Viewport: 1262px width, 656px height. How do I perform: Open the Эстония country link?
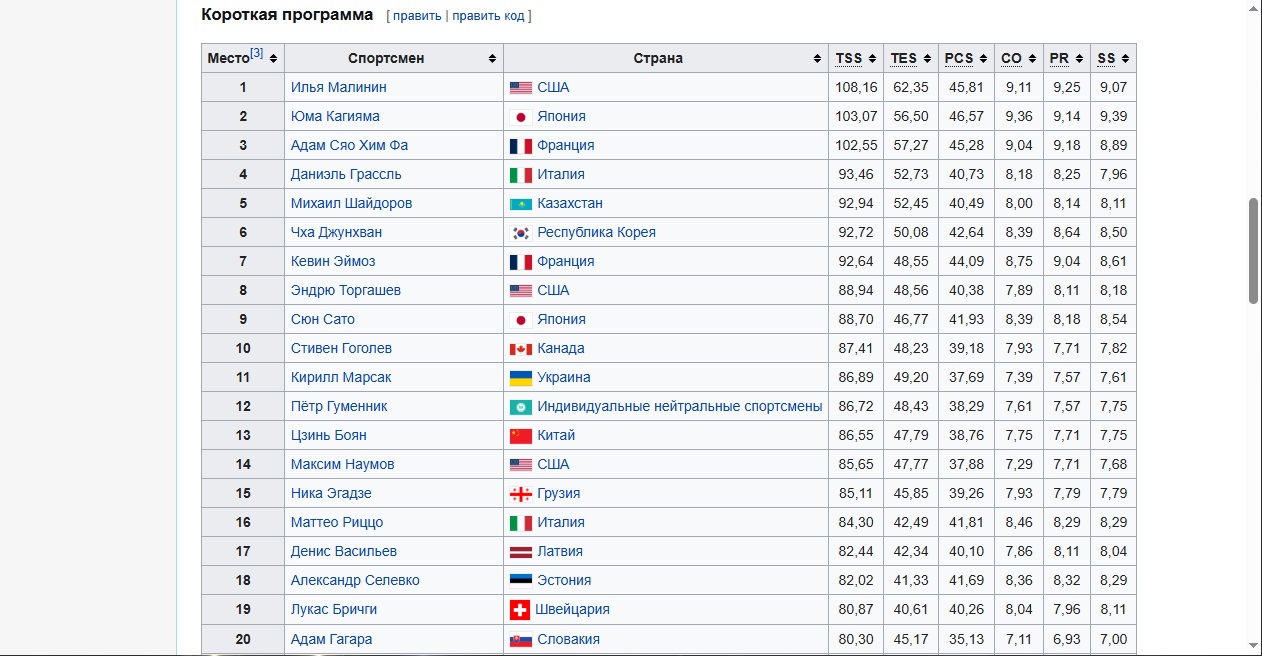click(x=564, y=581)
